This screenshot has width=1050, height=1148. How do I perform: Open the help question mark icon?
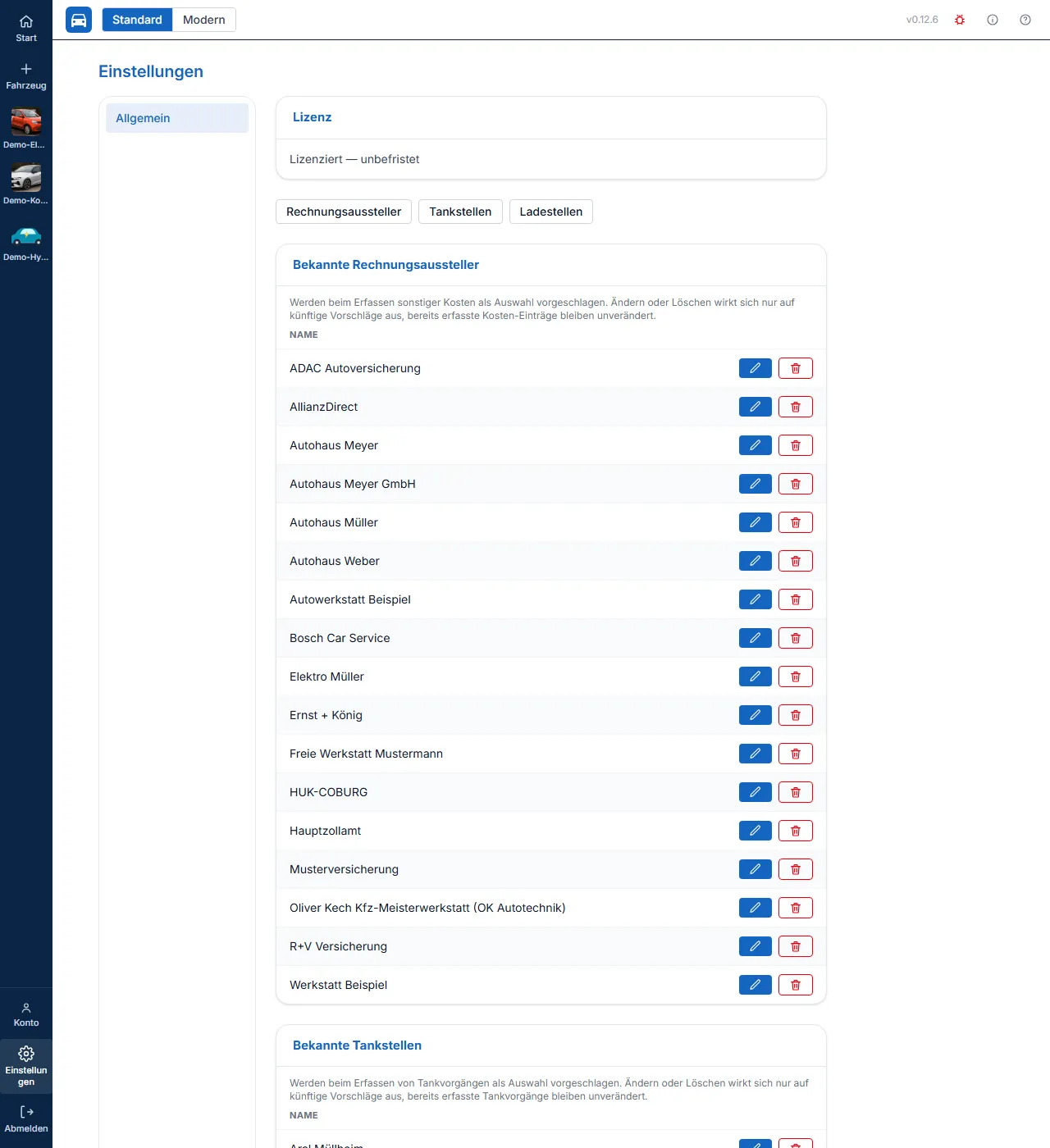(x=1025, y=20)
